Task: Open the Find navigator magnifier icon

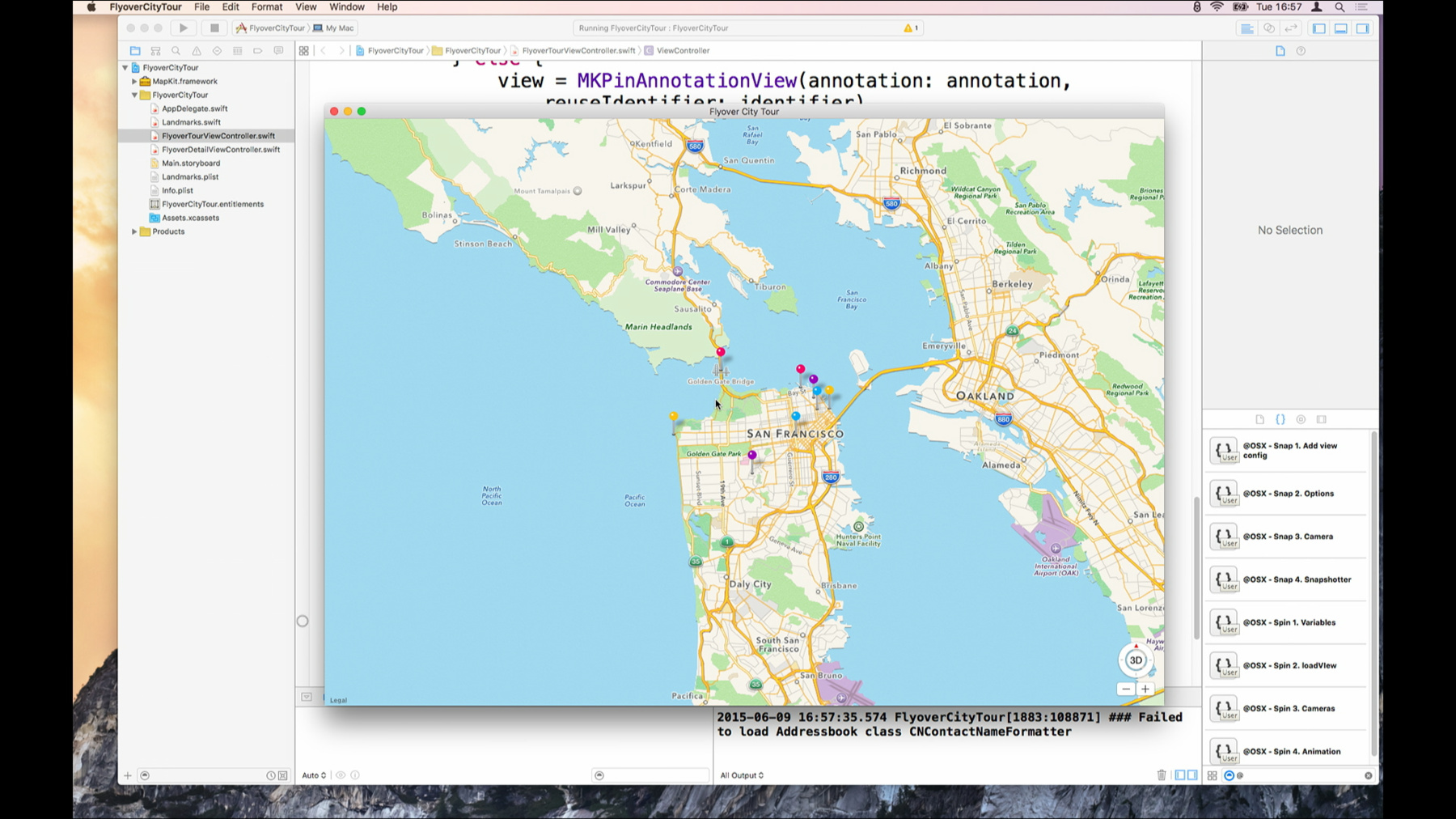Action: pyautogui.click(x=176, y=50)
